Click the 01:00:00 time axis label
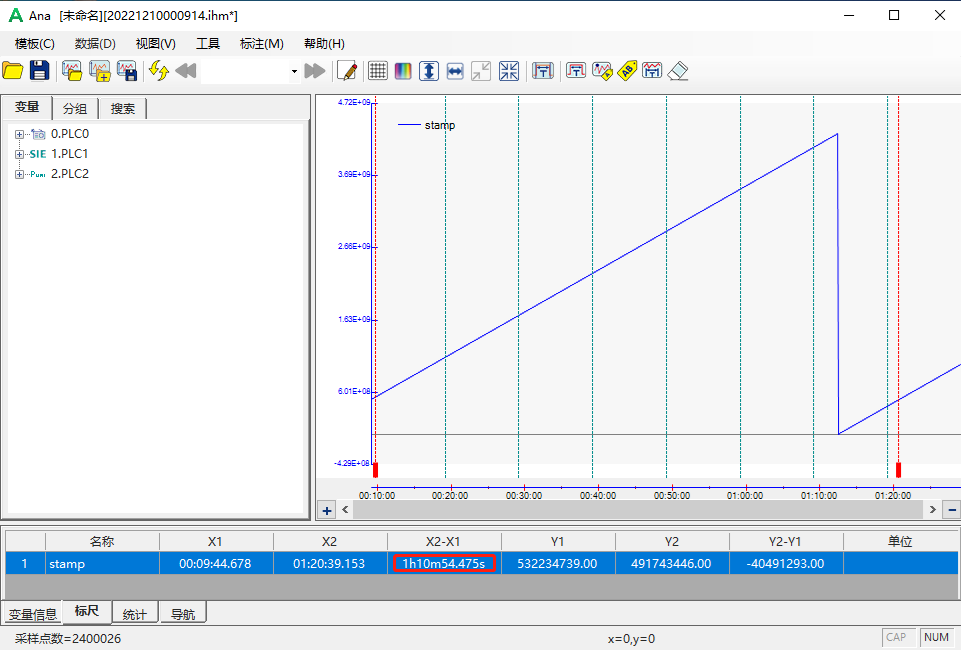Screen dimensions: 961x650 pyautogui.click(x=745, y=495)
